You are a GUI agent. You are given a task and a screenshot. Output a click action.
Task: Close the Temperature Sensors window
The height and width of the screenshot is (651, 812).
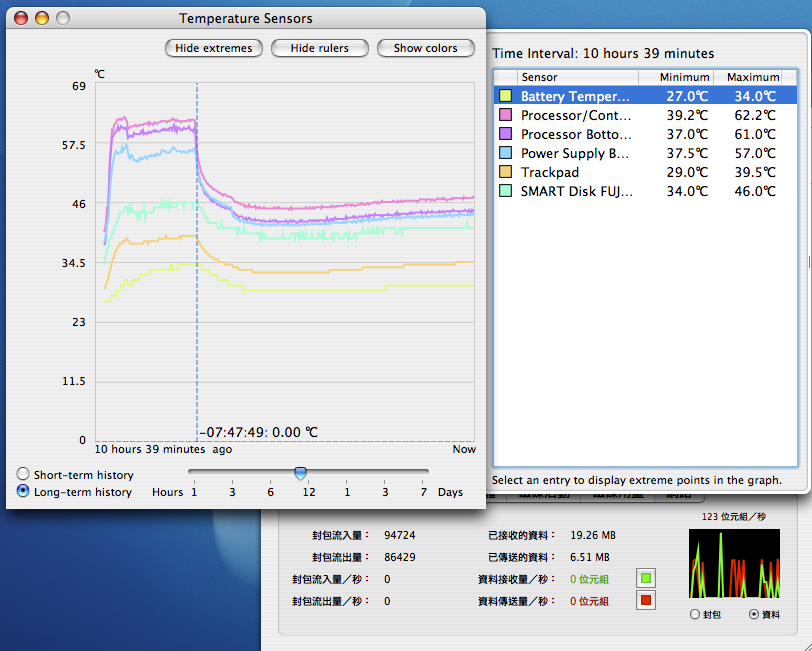pos(21,18)
